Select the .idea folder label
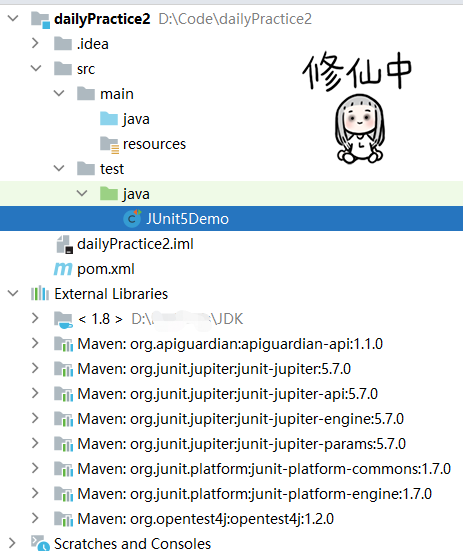463x551 pixels. 93,44
